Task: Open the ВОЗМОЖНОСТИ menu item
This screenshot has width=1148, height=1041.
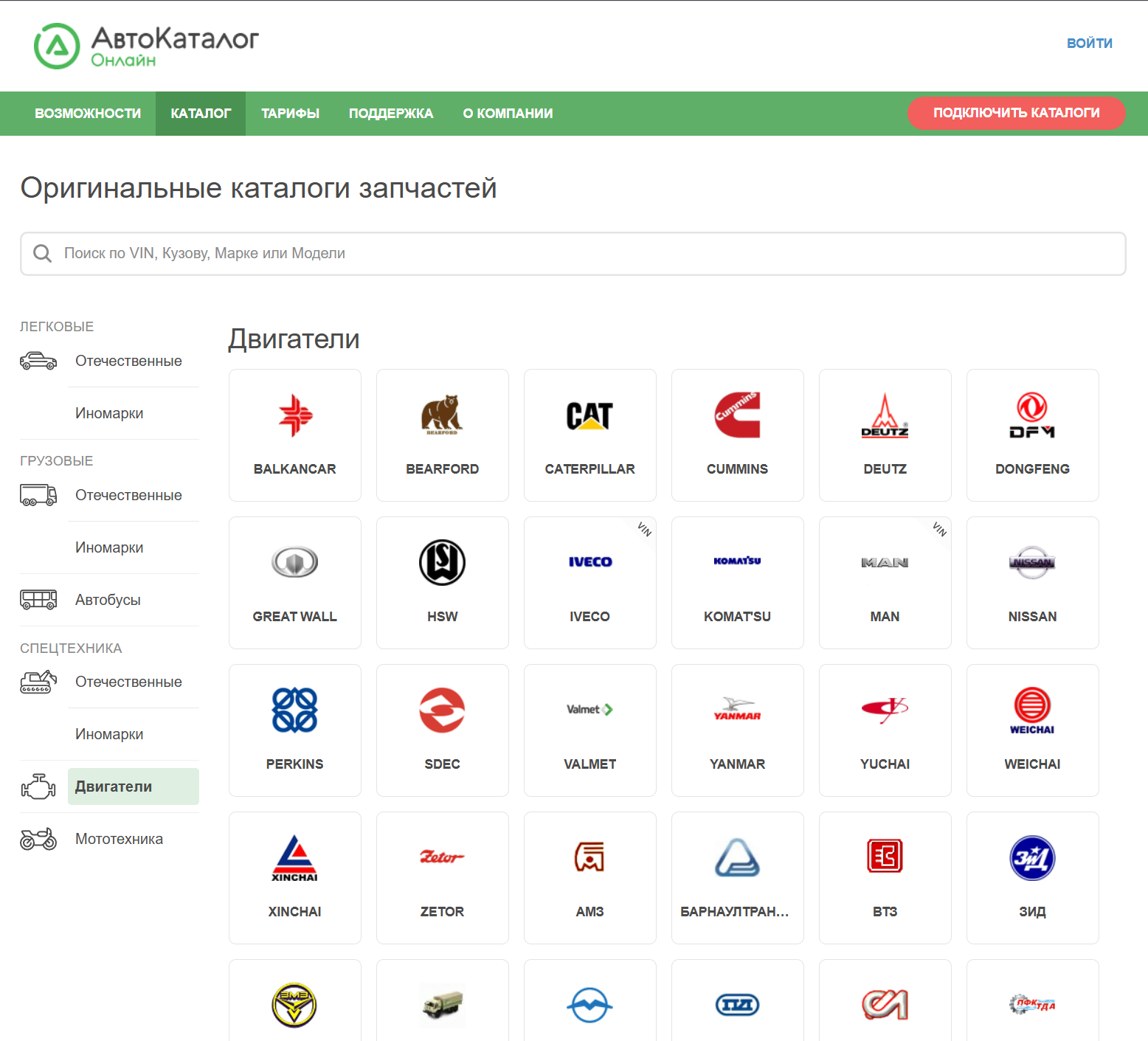Action: click(x=88, y=114)
